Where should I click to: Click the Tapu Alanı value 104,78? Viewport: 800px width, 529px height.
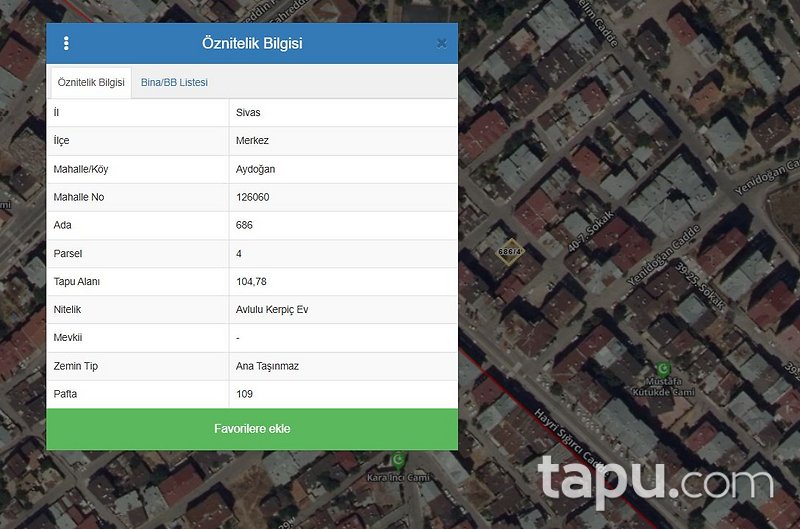click(251, 282)
